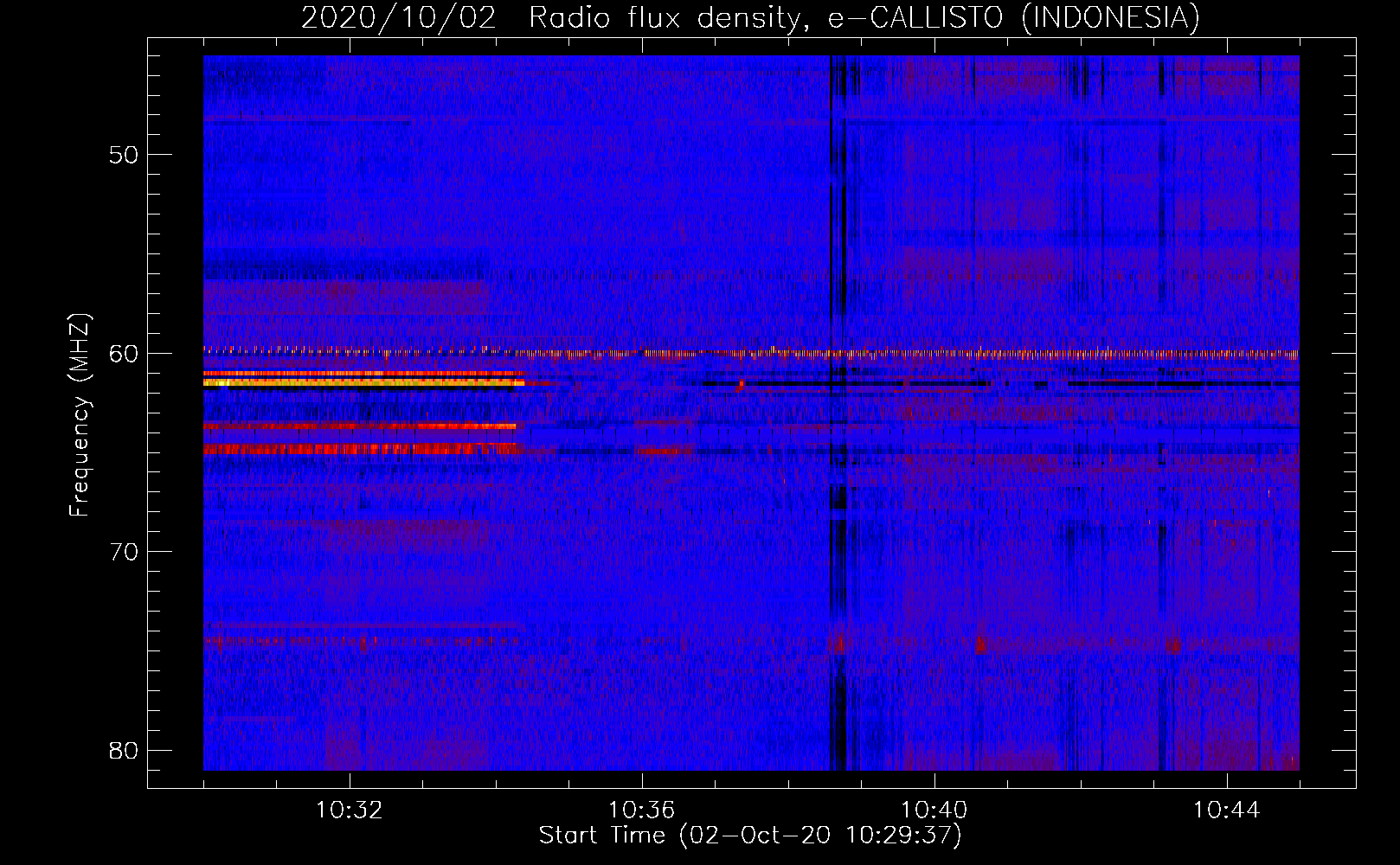
Task: Click the 10:36 time tick label
Action: [641, 811]
